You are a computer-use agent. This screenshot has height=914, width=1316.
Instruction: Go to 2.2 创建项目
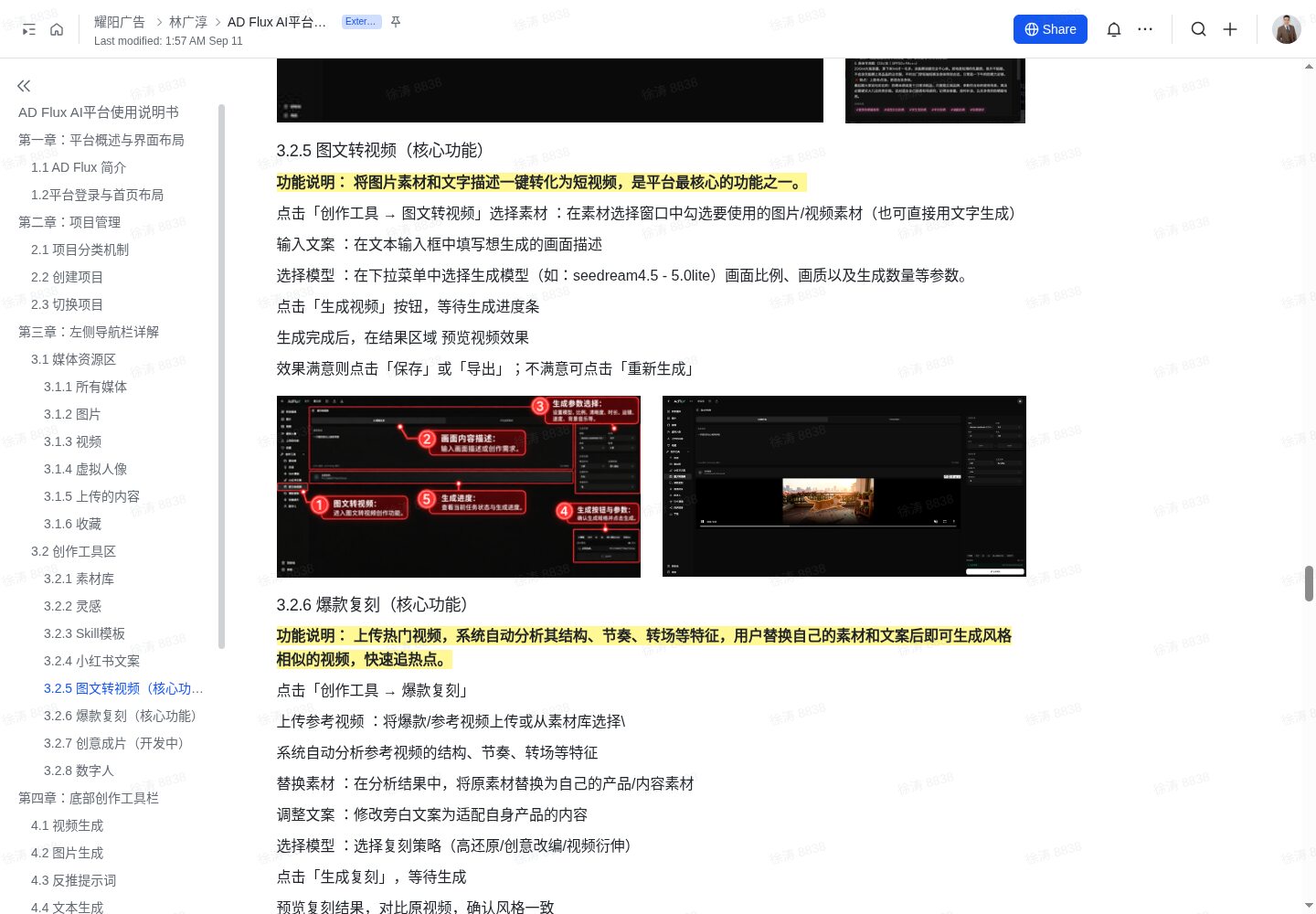coord(67,277)
